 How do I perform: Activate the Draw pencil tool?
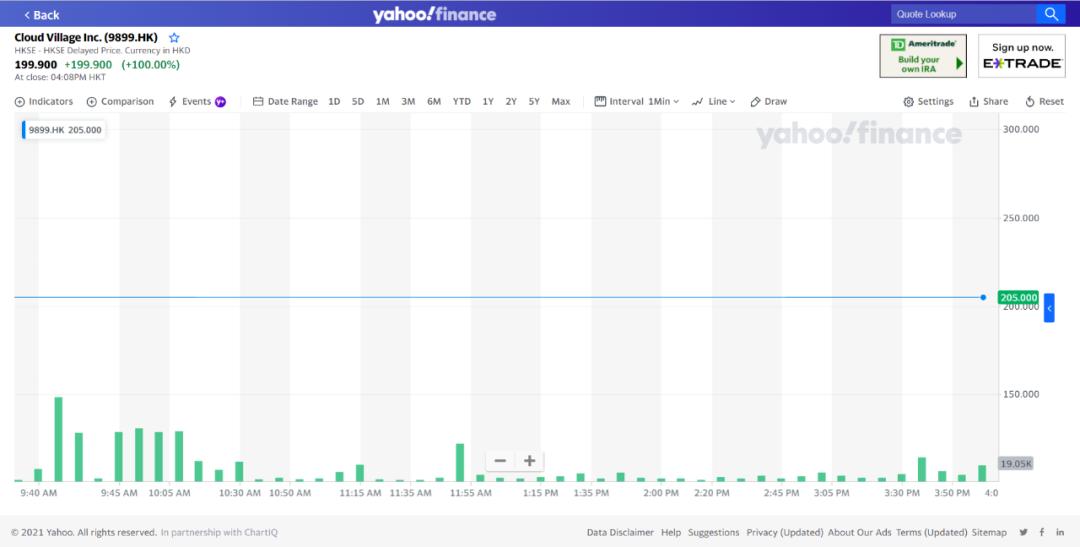tap(768, 102)
